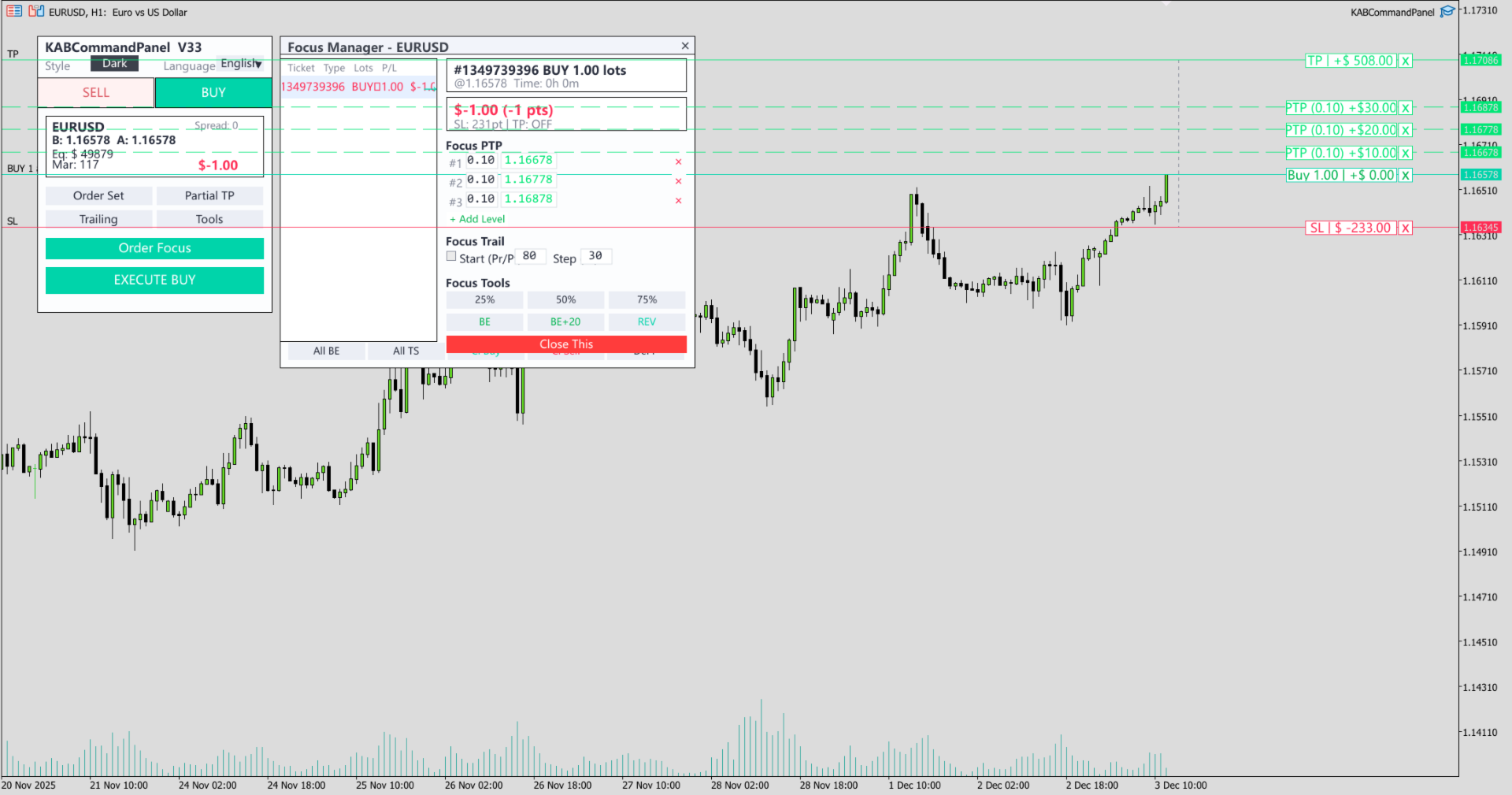Select the BUY direction button

tap(213, 93)
